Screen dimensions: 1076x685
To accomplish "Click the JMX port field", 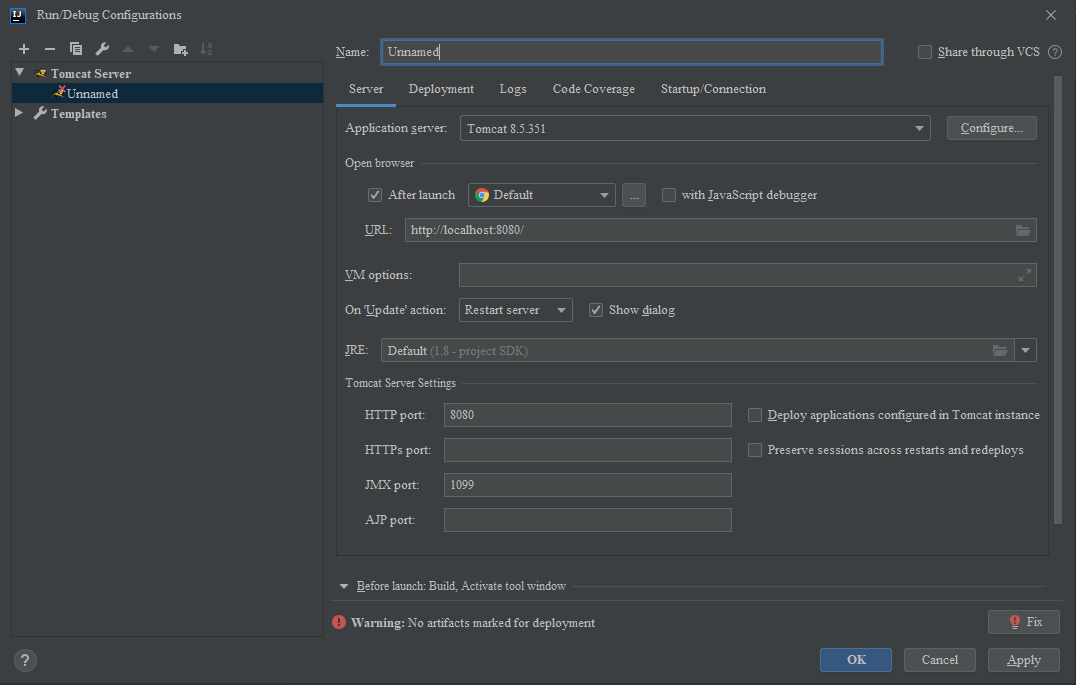I will 587,485.
